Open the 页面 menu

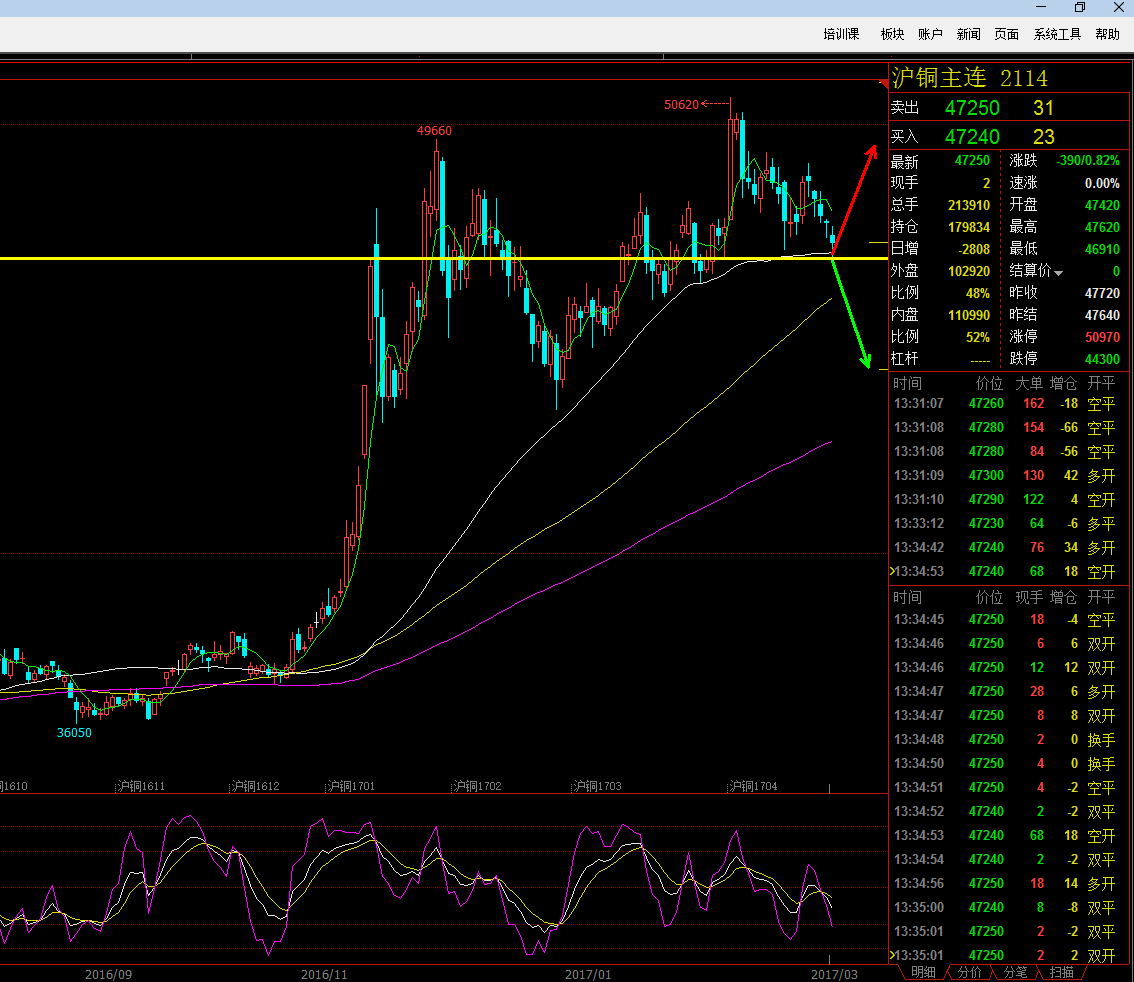pyautogui.click(x=1006, y=34)
